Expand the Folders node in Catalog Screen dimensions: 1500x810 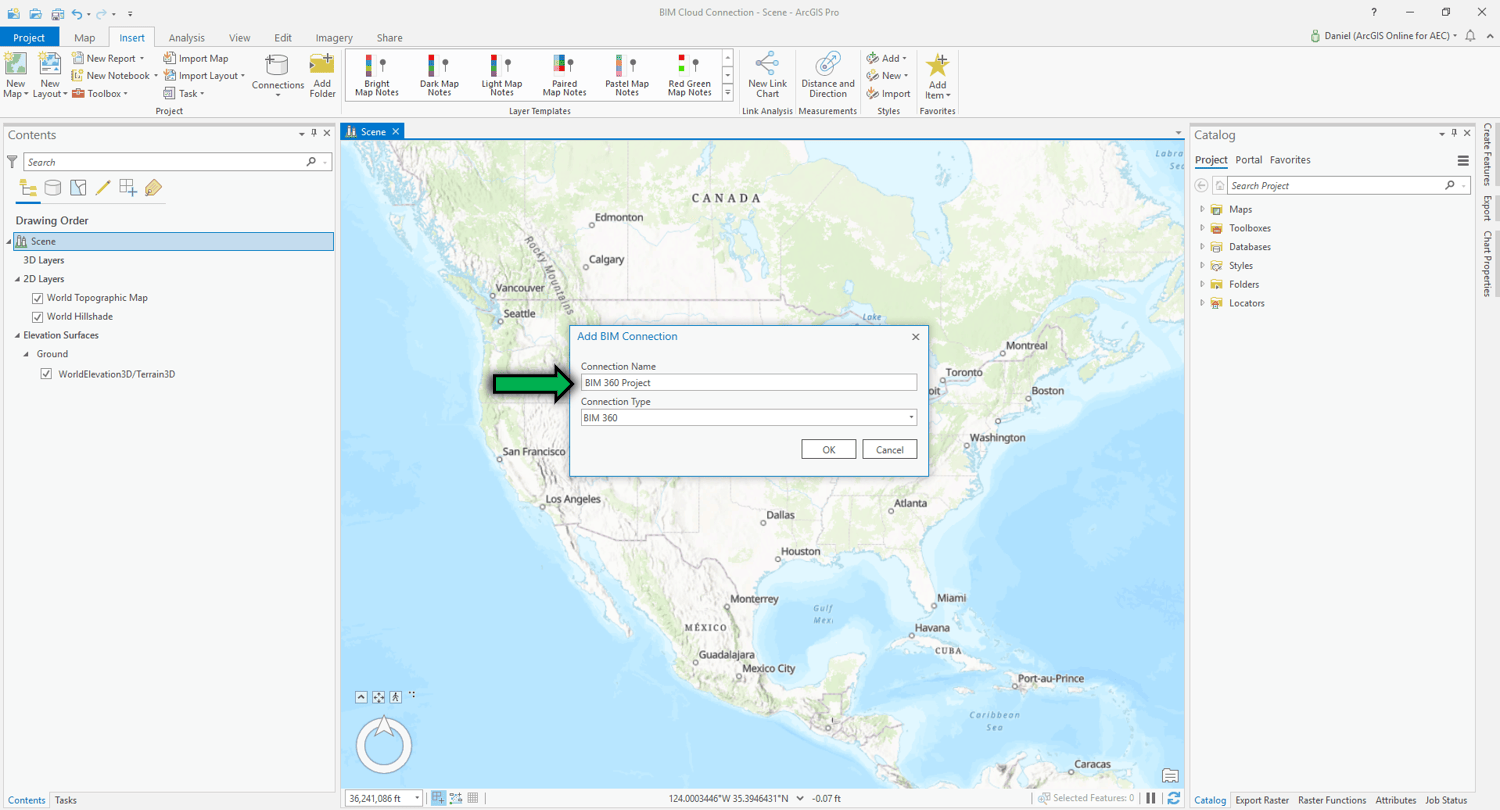pos(1202,284)
